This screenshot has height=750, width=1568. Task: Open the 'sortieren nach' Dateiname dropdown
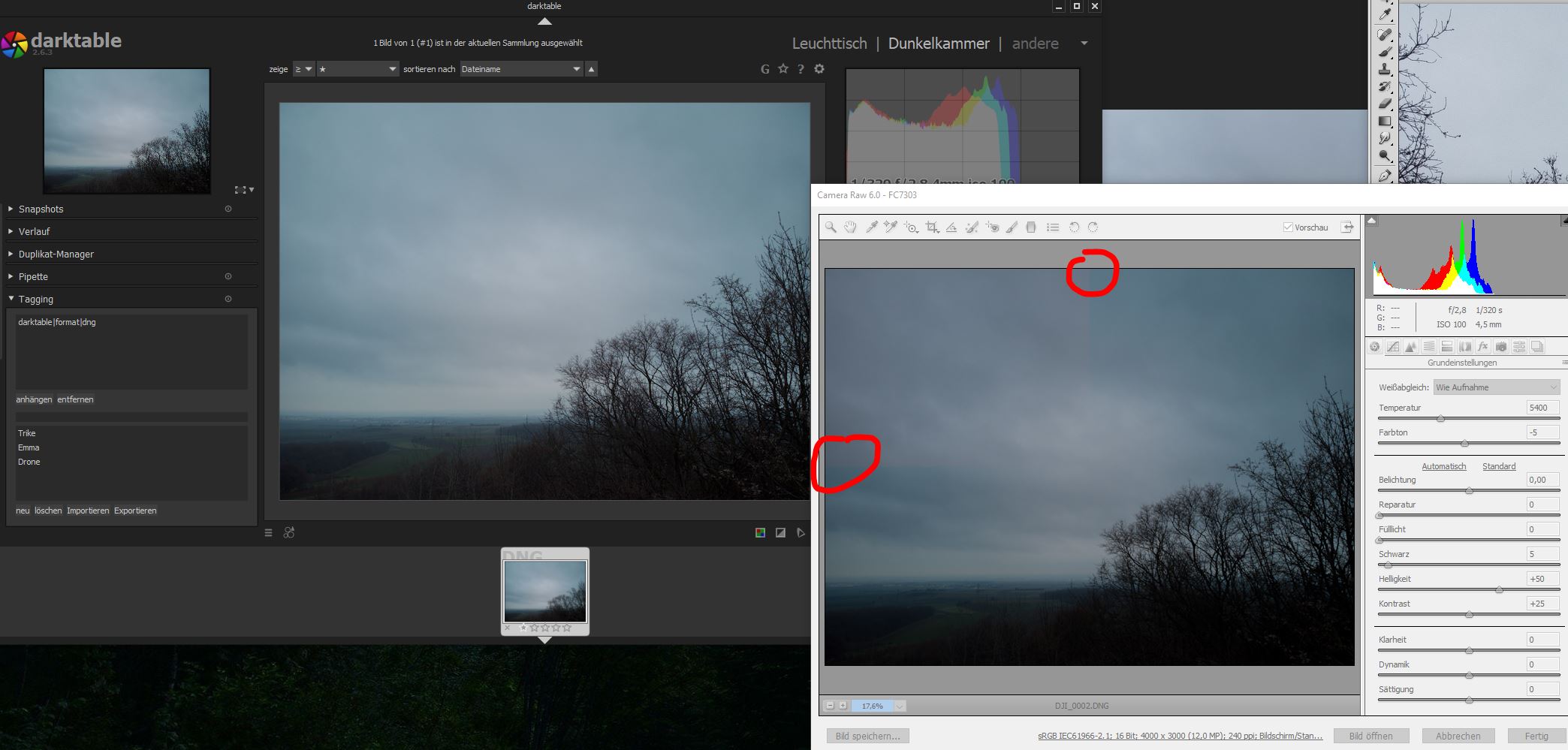521,69
